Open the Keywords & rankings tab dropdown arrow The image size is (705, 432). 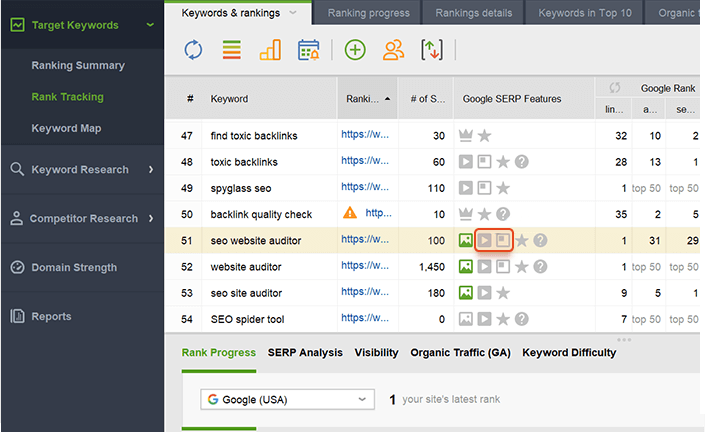293,13
